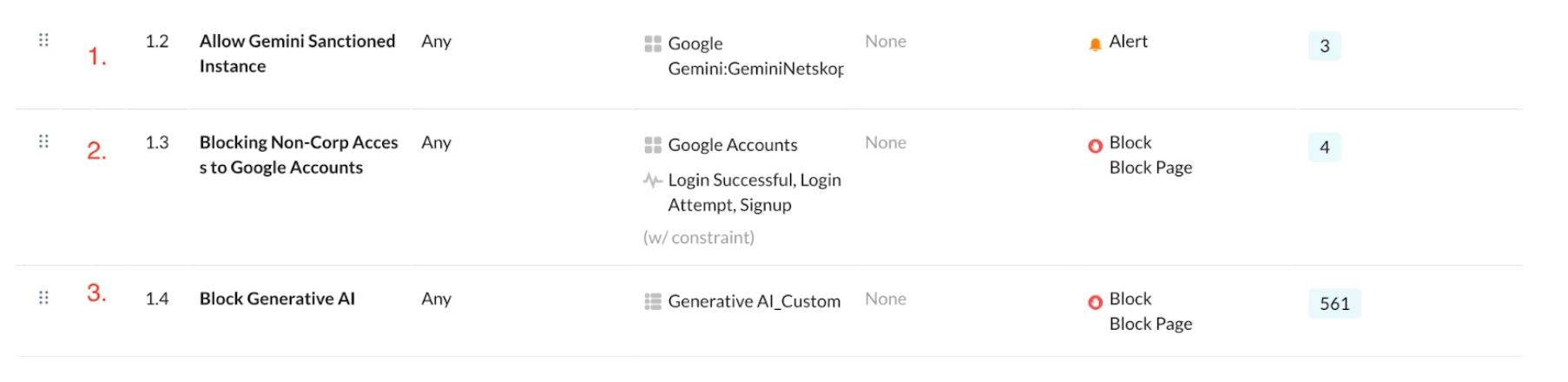The height and width of the screenshot is (382, 1568).
Task: Click the Google Accounts application icon
Action: pos(653,145)
